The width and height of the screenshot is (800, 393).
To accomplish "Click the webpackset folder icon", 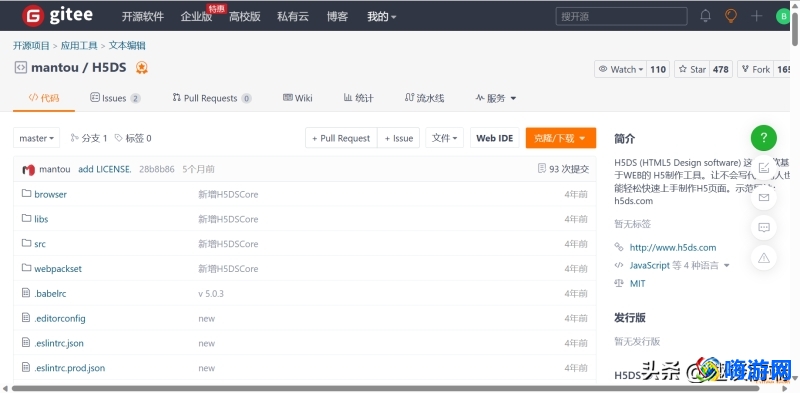I will click(27, 268).
